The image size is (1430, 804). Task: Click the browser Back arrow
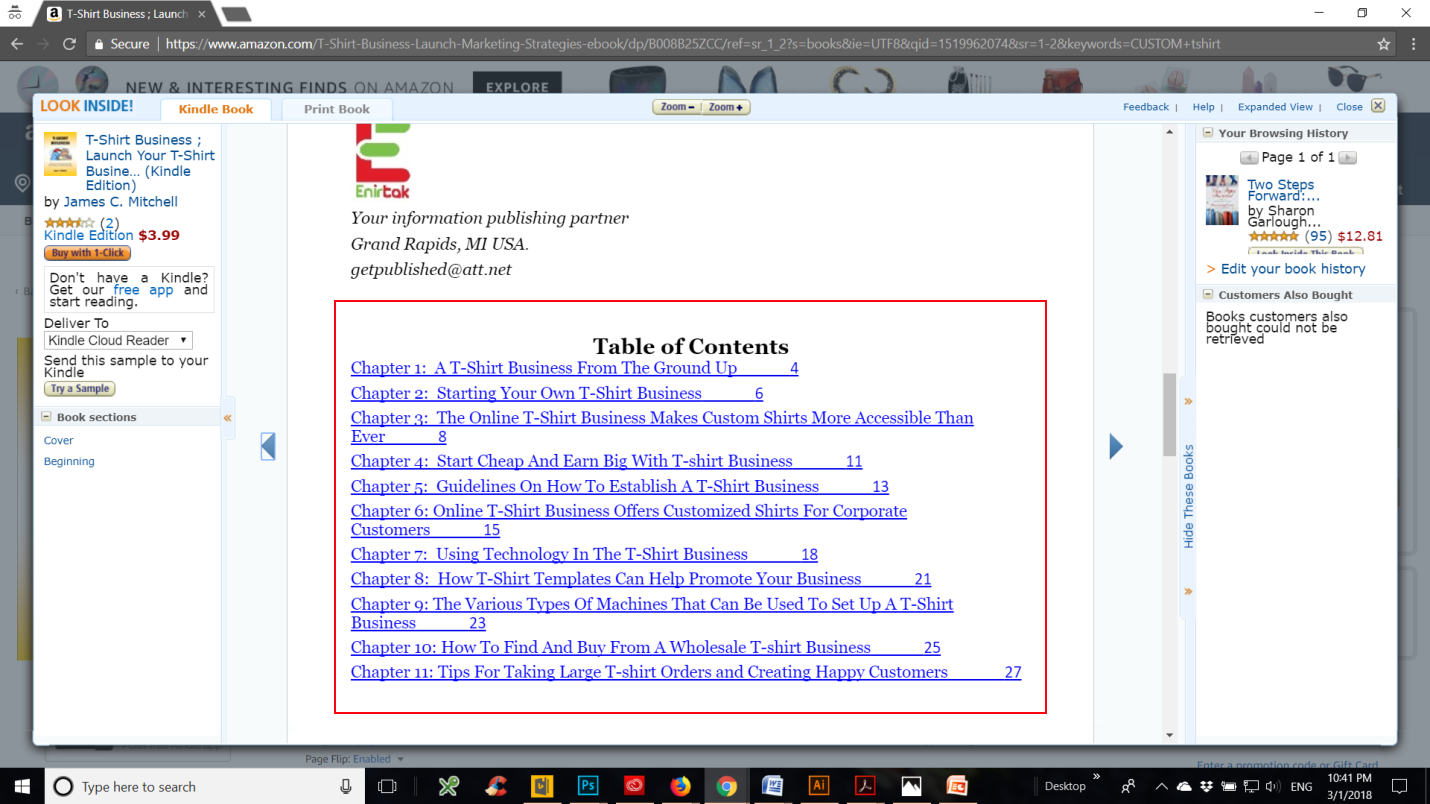click(x=17, y=44)
